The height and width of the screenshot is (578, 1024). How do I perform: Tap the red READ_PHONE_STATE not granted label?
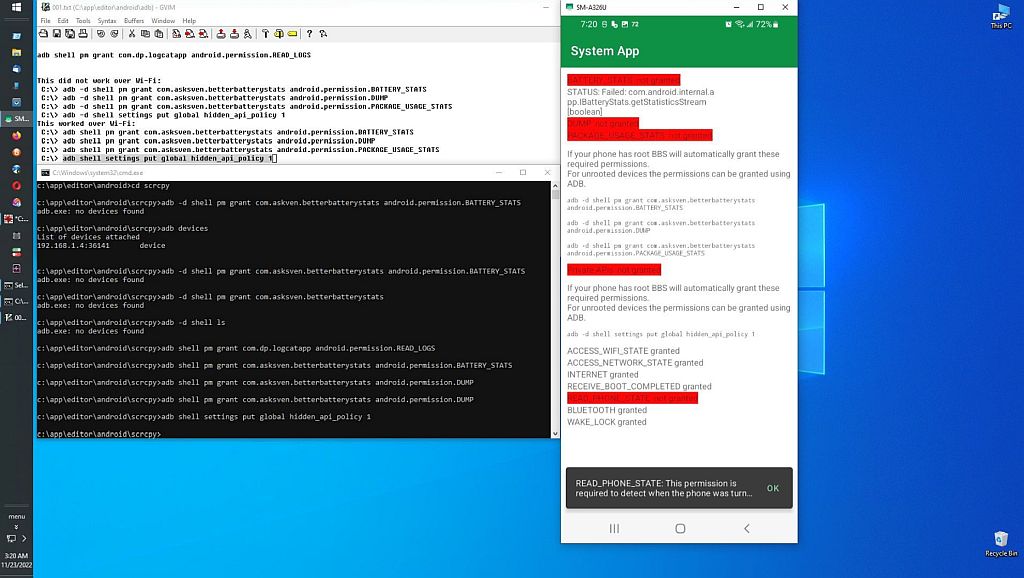click(x=632, y=398)
